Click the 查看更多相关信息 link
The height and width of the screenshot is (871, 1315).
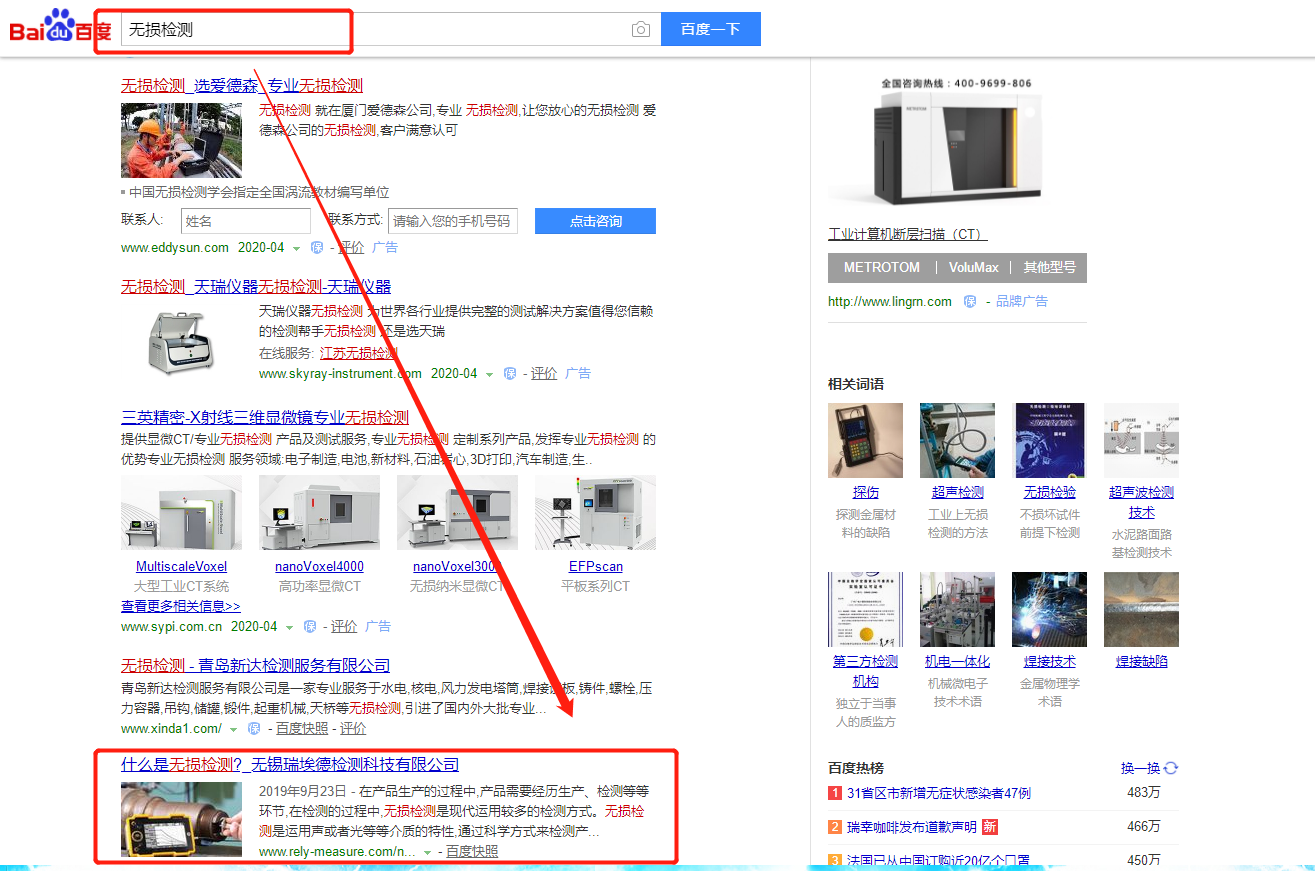click(x=182, y=605)
